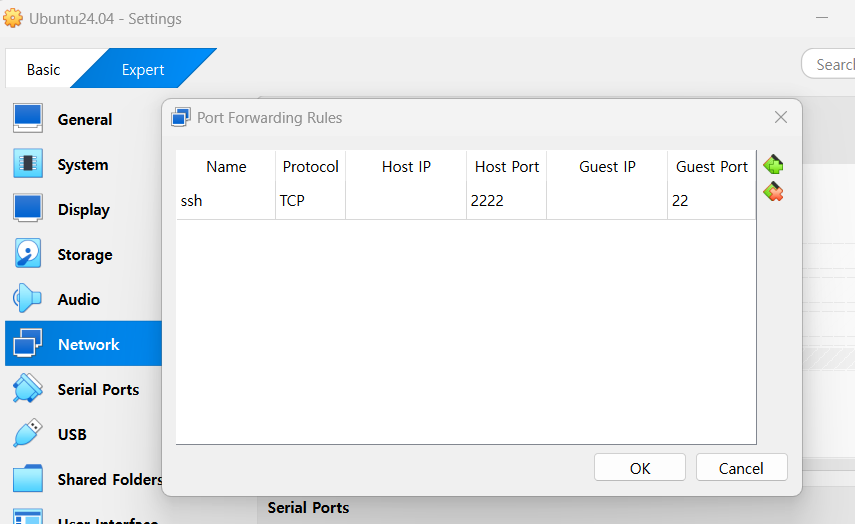This screenshot has height=524, width=855.
Task: Confirm rules with the OK button
Action: pyautogui.click(x=640, y=468)
